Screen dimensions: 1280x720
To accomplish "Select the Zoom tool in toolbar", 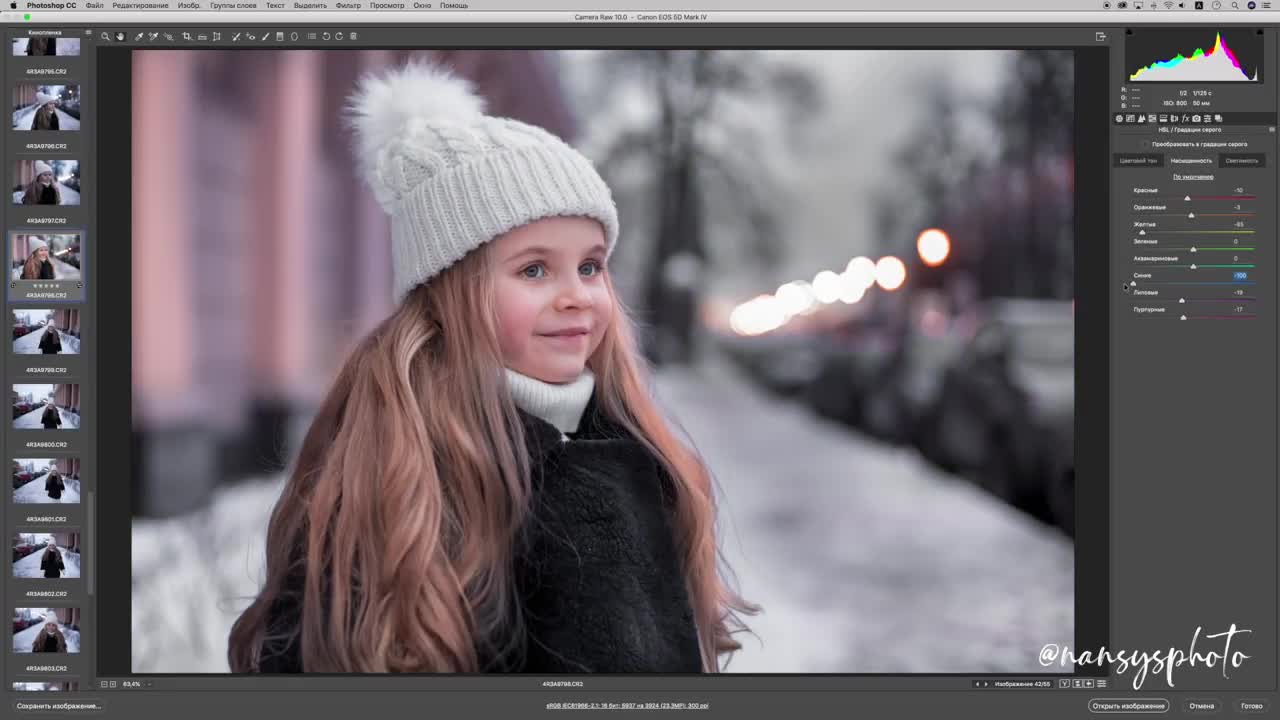I will 105,36.
